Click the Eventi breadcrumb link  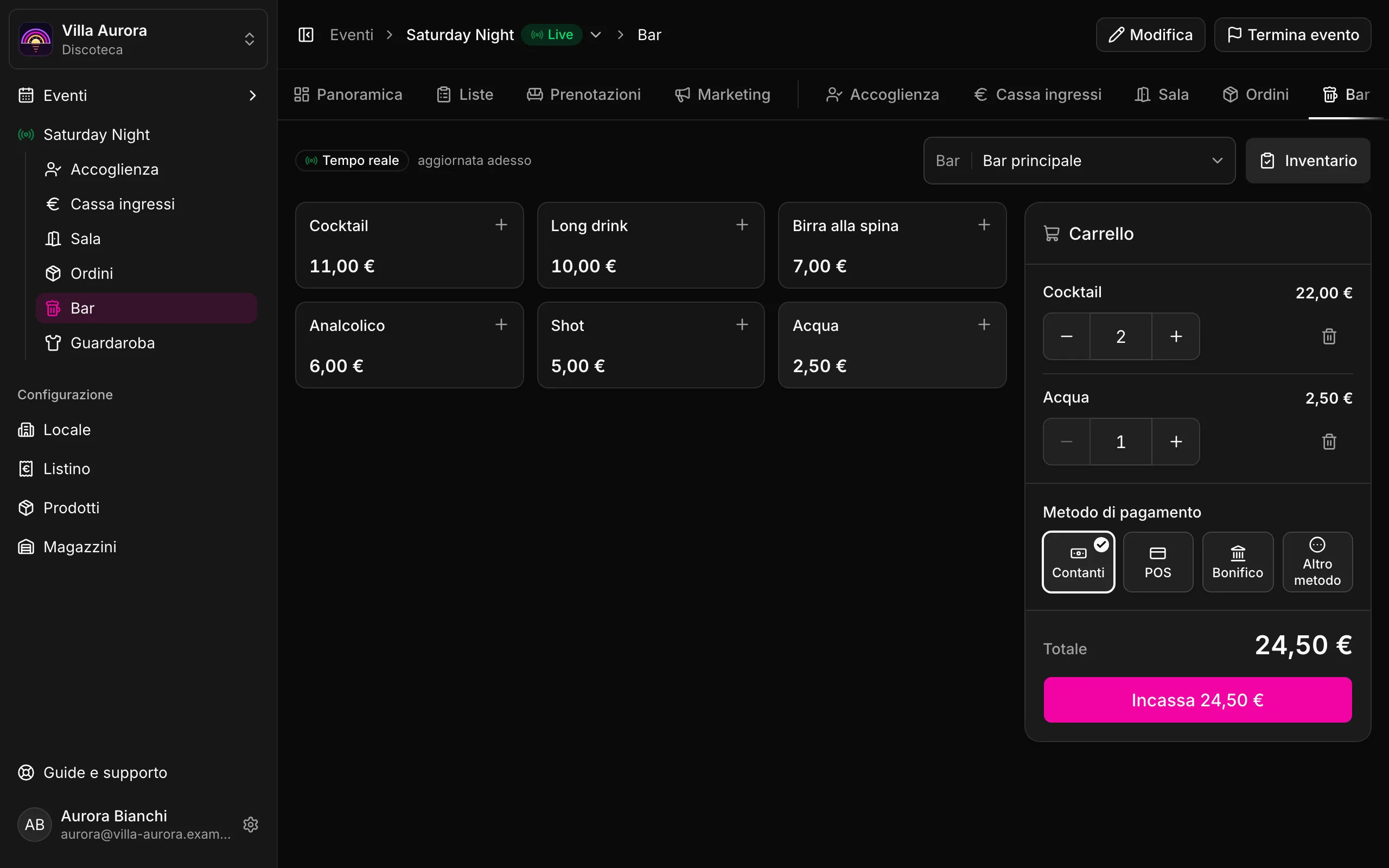pos(351,35)
